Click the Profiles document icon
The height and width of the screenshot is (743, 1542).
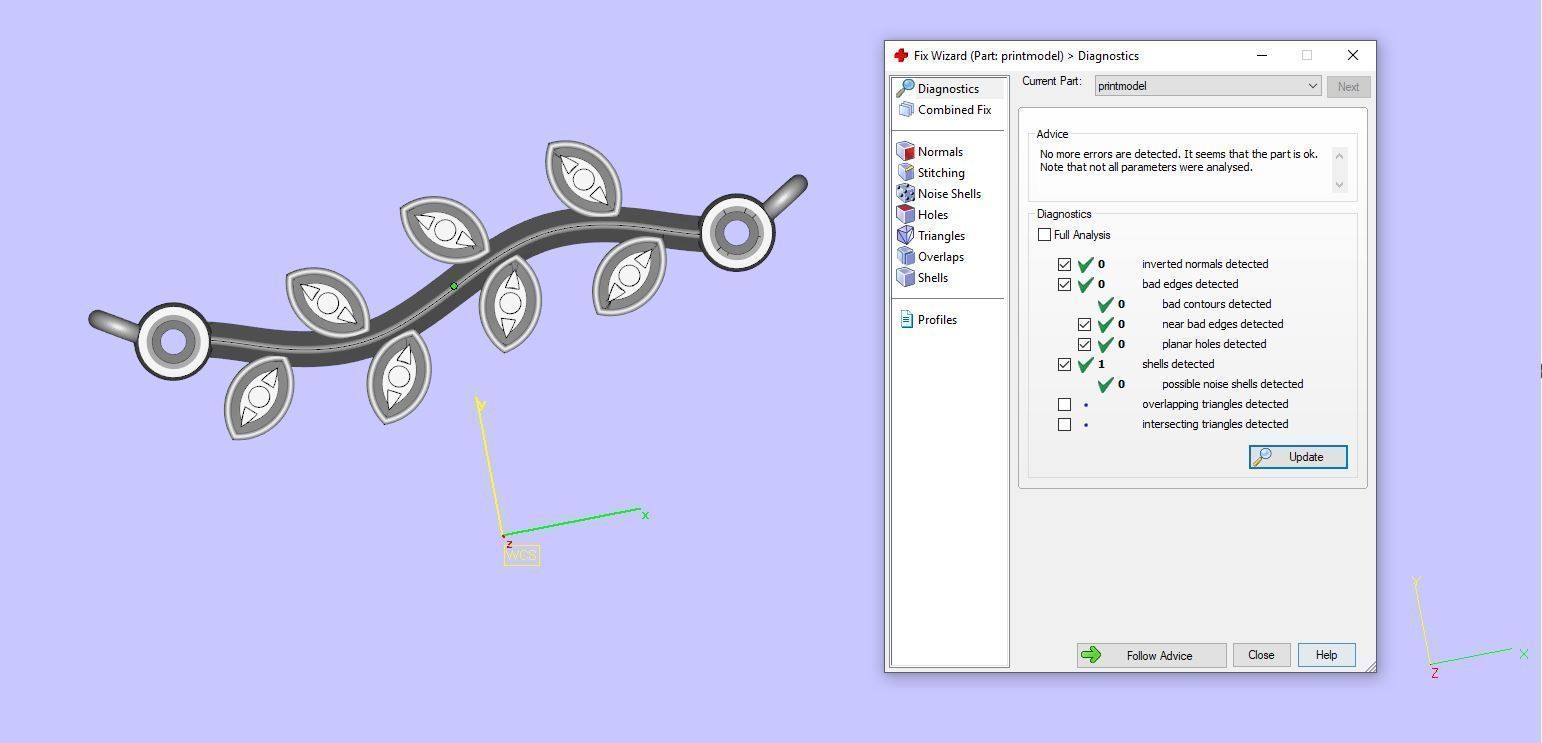point(906,319)
